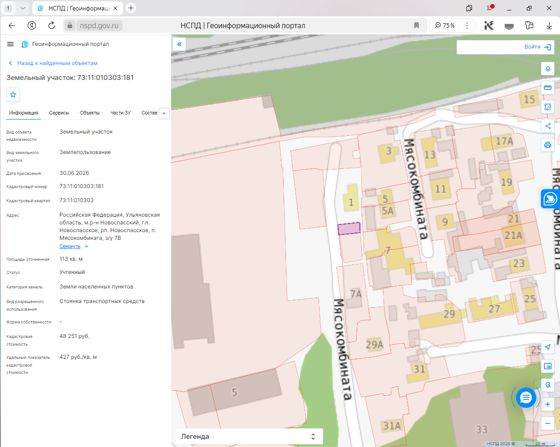The image size is (560, 447).
Task: Select the area selection tool on the map
Action: click(x=548, y=107)
